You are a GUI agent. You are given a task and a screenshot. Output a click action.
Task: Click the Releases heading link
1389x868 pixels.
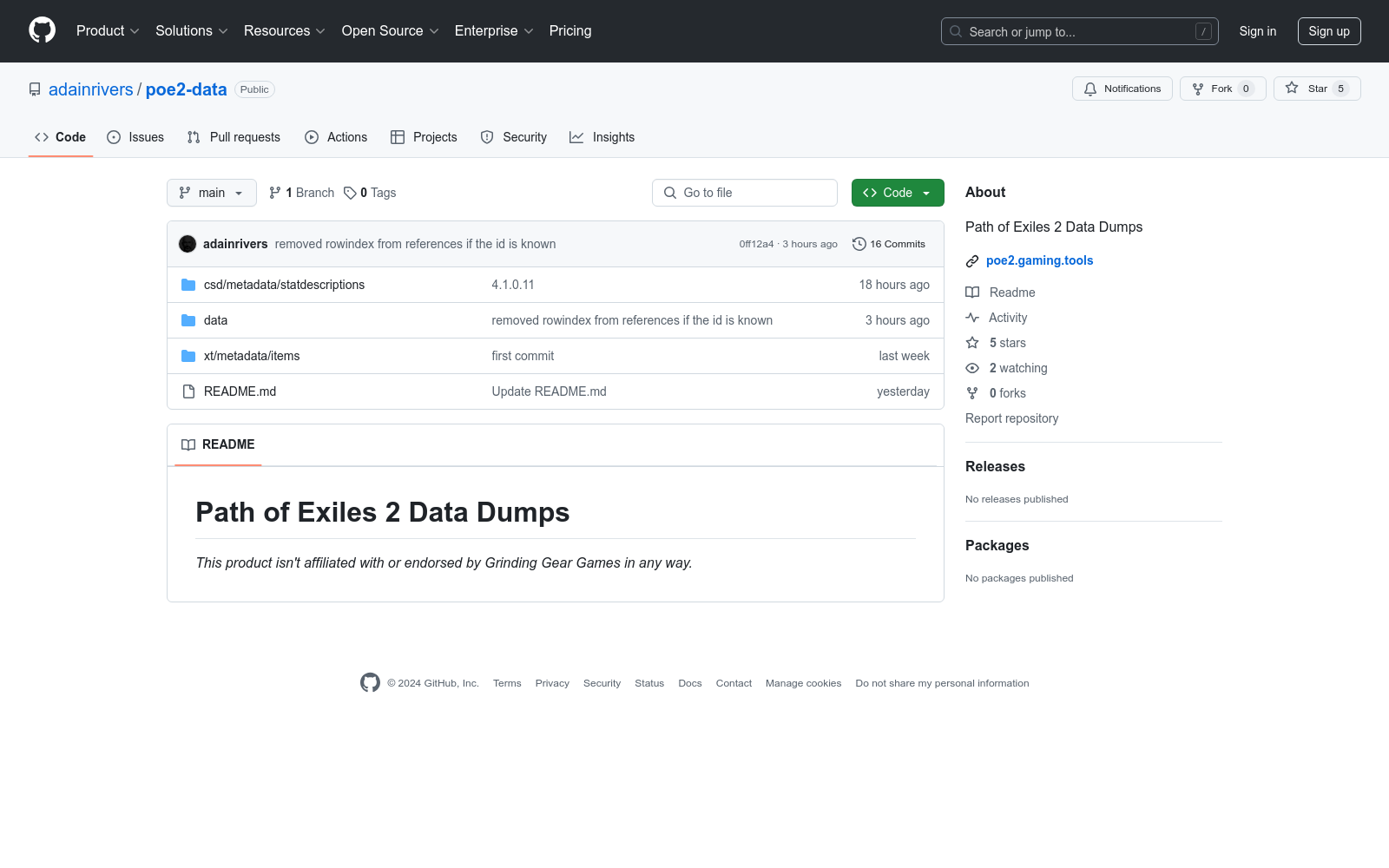(995, 466)
